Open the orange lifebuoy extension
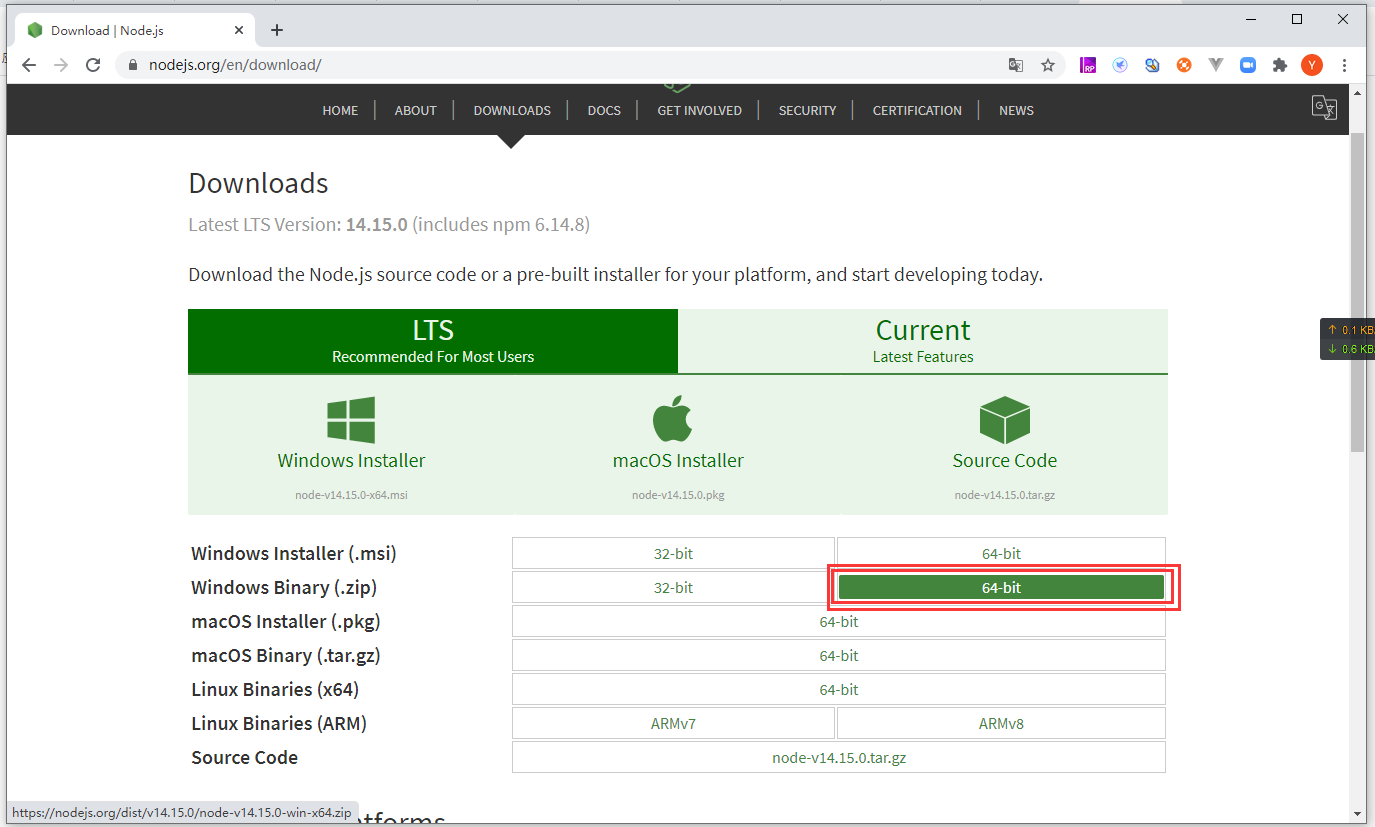1375x827 pixels. (1184, 65)
